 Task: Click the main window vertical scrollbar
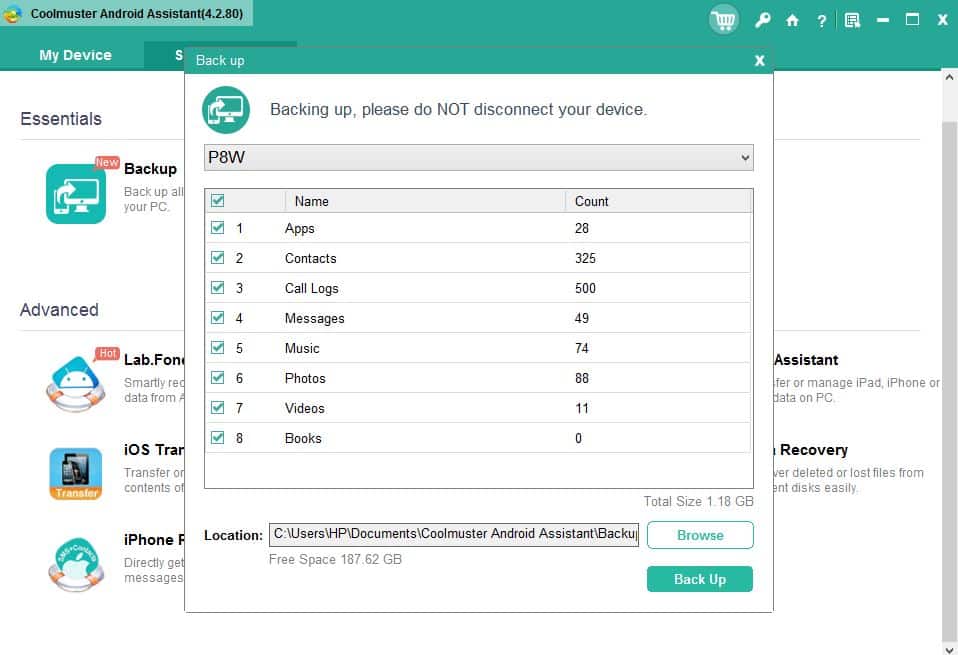click(x=949, y=350)
